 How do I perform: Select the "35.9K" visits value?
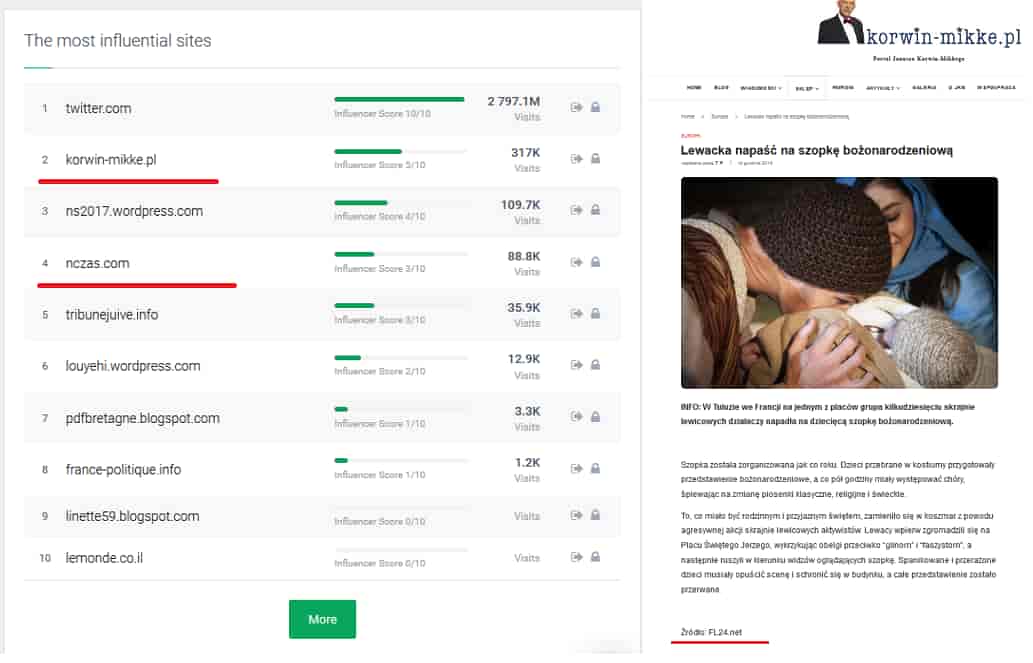point(524,307)
